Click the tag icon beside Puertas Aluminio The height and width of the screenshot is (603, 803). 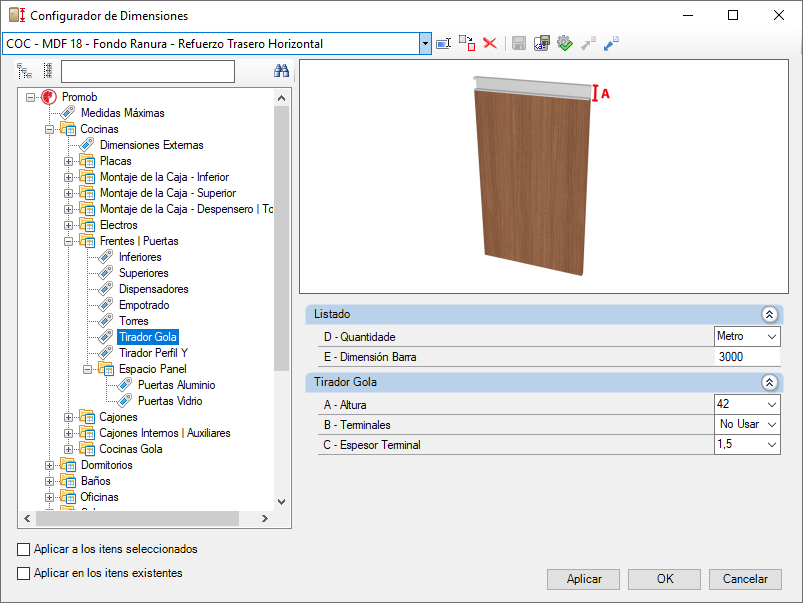click(x=124, y=385)
